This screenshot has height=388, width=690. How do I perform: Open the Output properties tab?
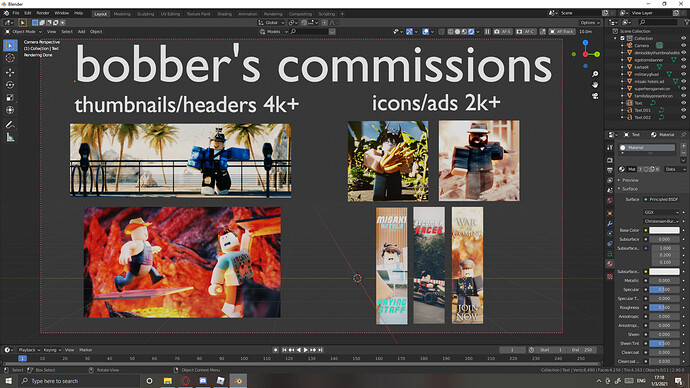click(609, 170)
